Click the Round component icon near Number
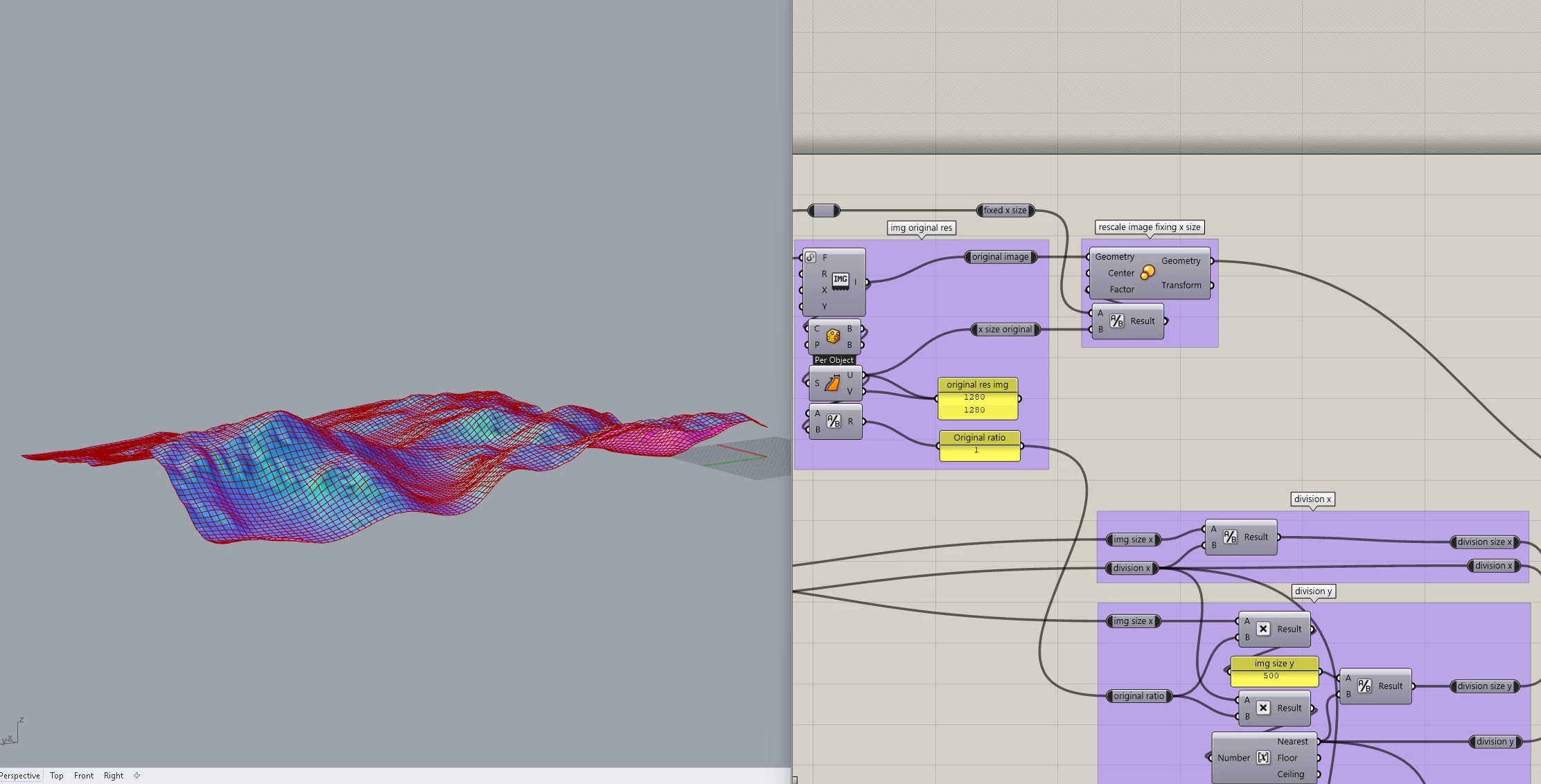 [1263, 758]
